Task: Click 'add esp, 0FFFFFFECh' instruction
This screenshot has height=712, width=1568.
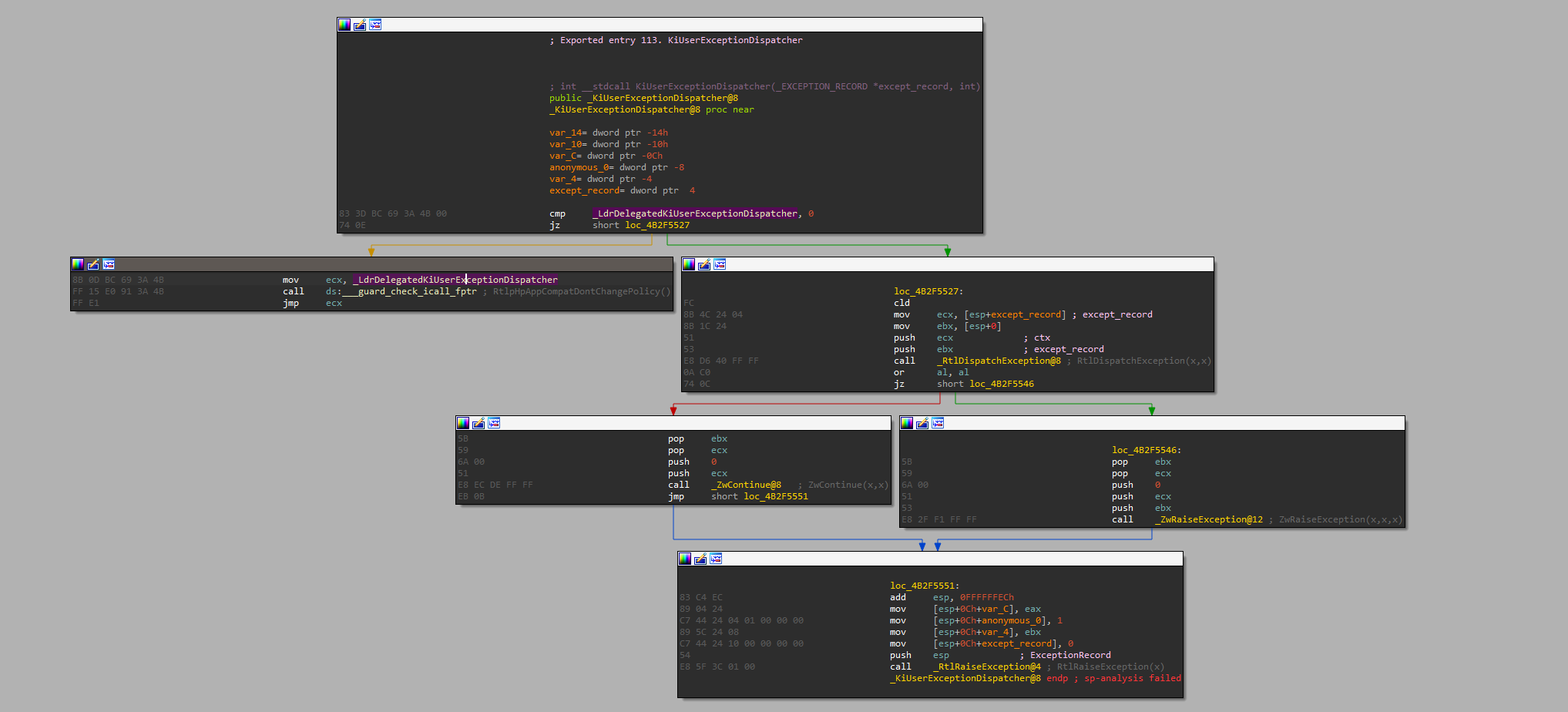Action: (952, 597)
